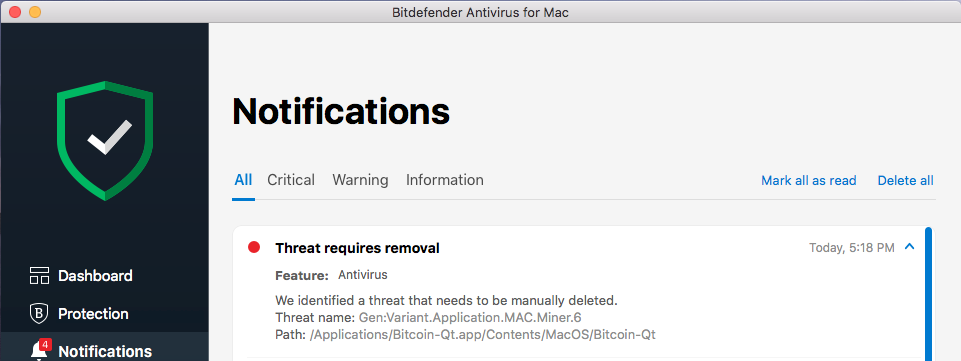This screenshot has width=961, height=361.
Task: Click the red badge showing 4 notifications
Action: [44, 344]
